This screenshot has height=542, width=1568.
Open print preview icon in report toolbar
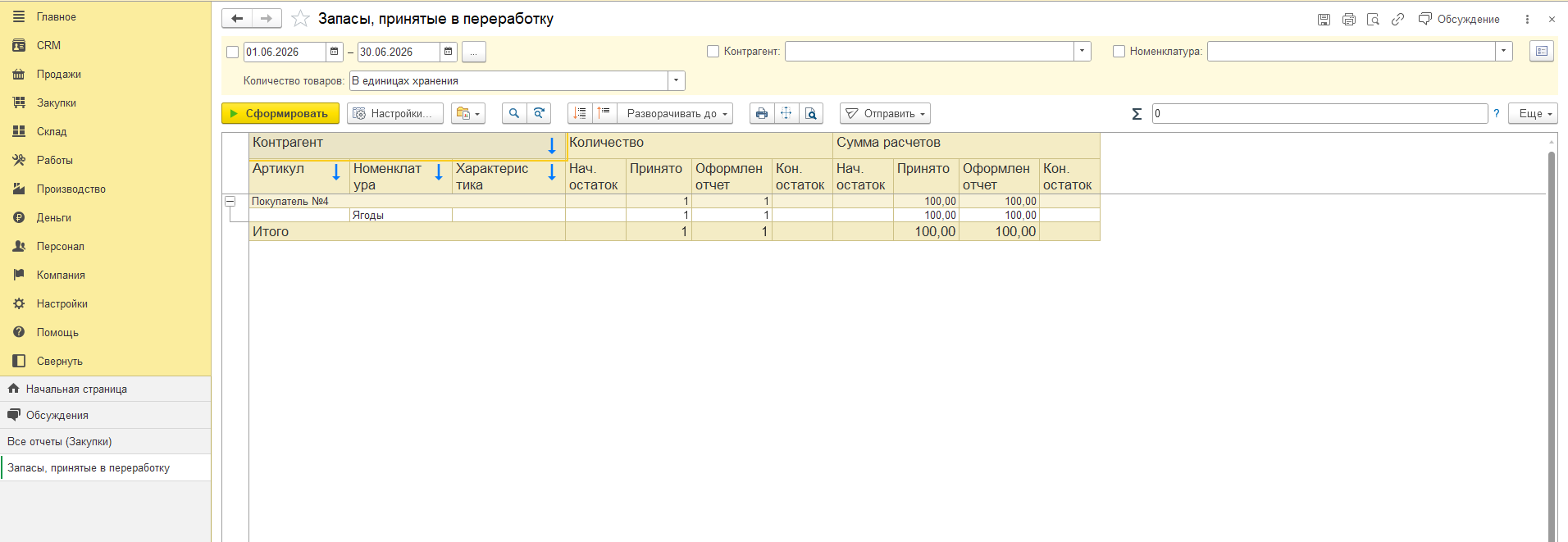[x=811, y=113]
